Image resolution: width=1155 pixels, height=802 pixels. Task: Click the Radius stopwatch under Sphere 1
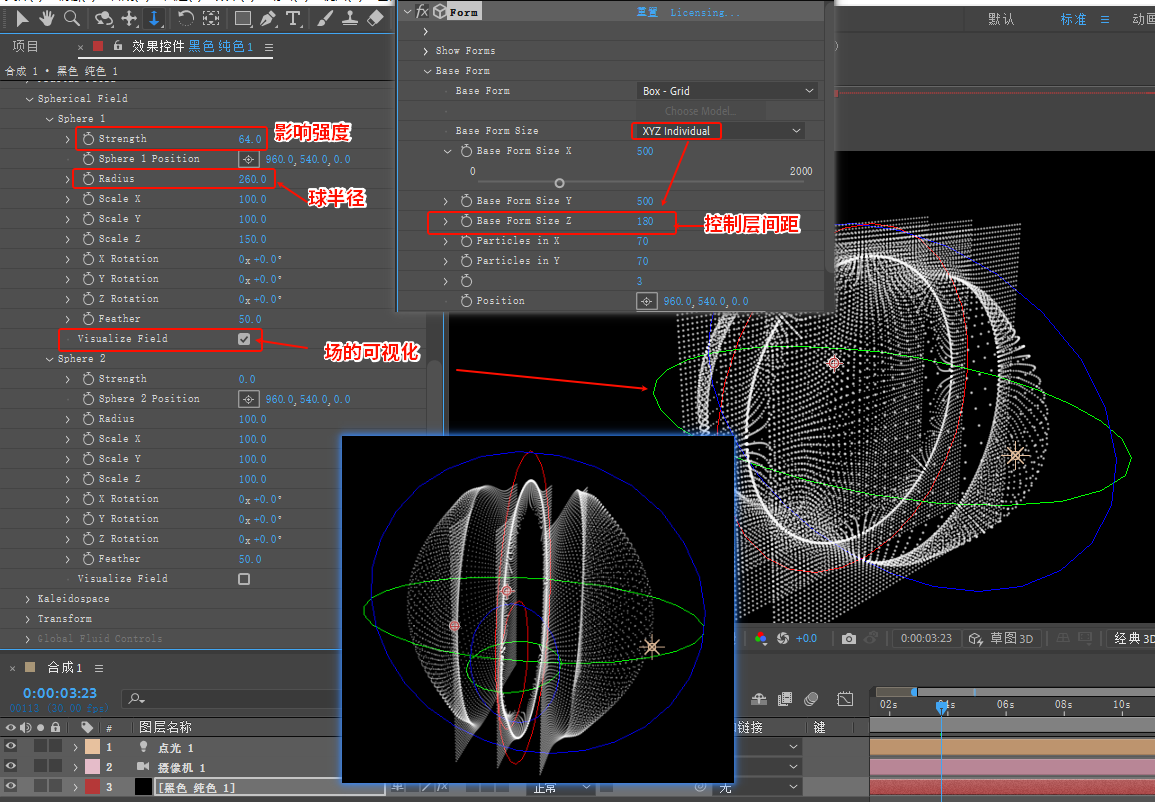pyautogui.click(x=88, y=178)
